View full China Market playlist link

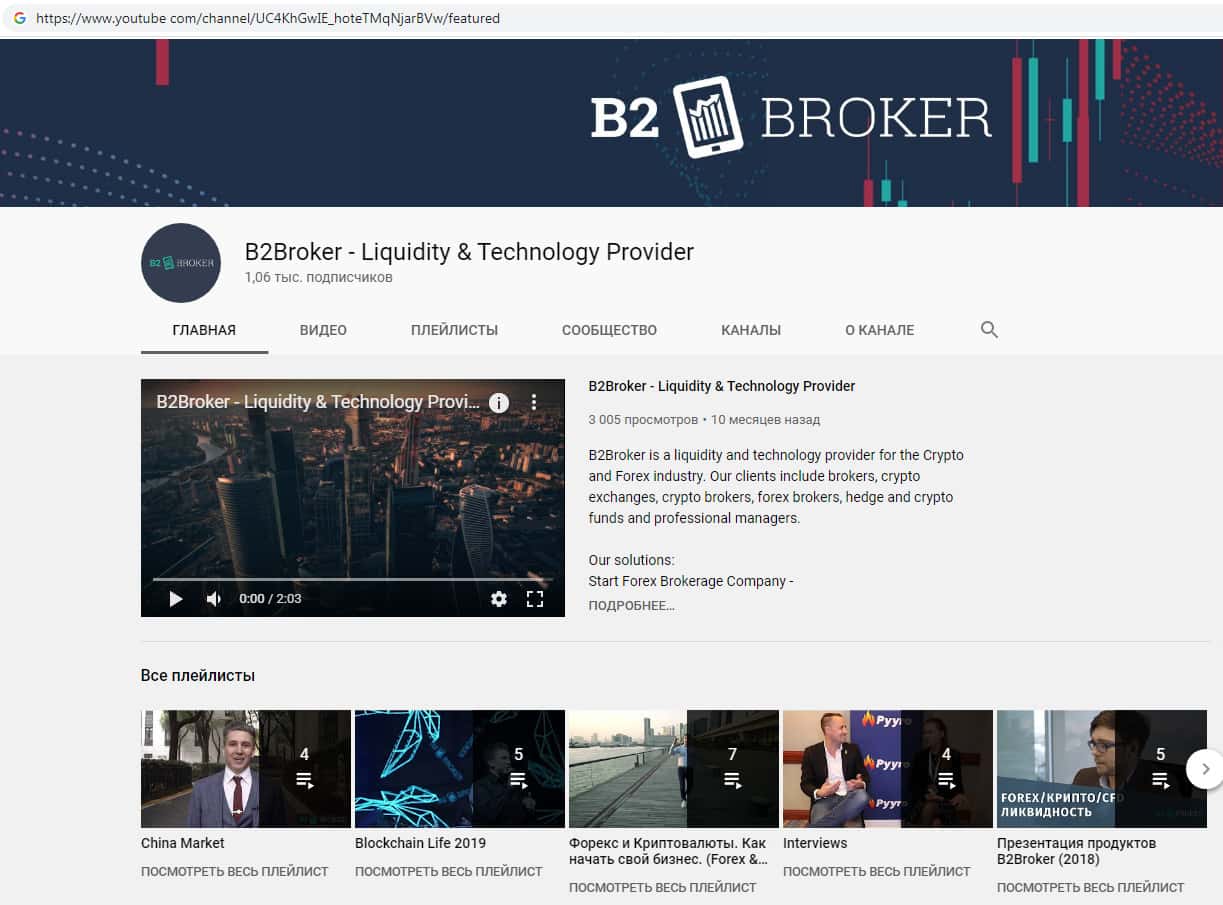pyautogui.click(x=235, y=871)
